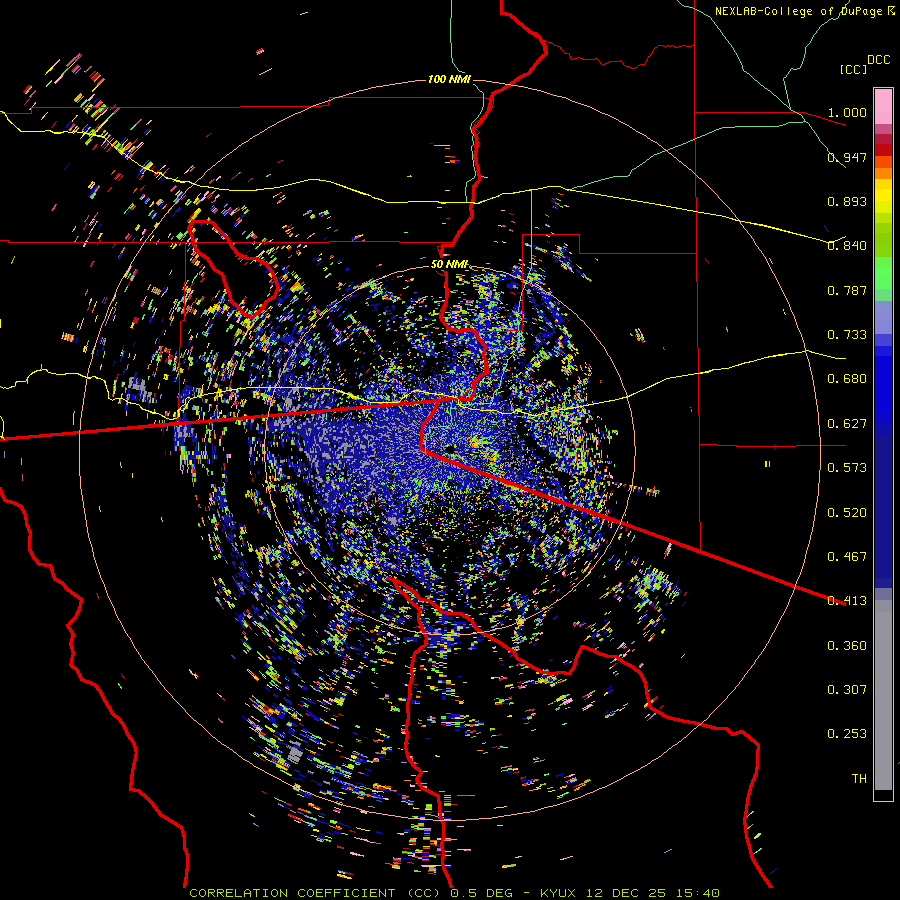Click the Correlation Coefficient caption at bottom

coord(455,893)
